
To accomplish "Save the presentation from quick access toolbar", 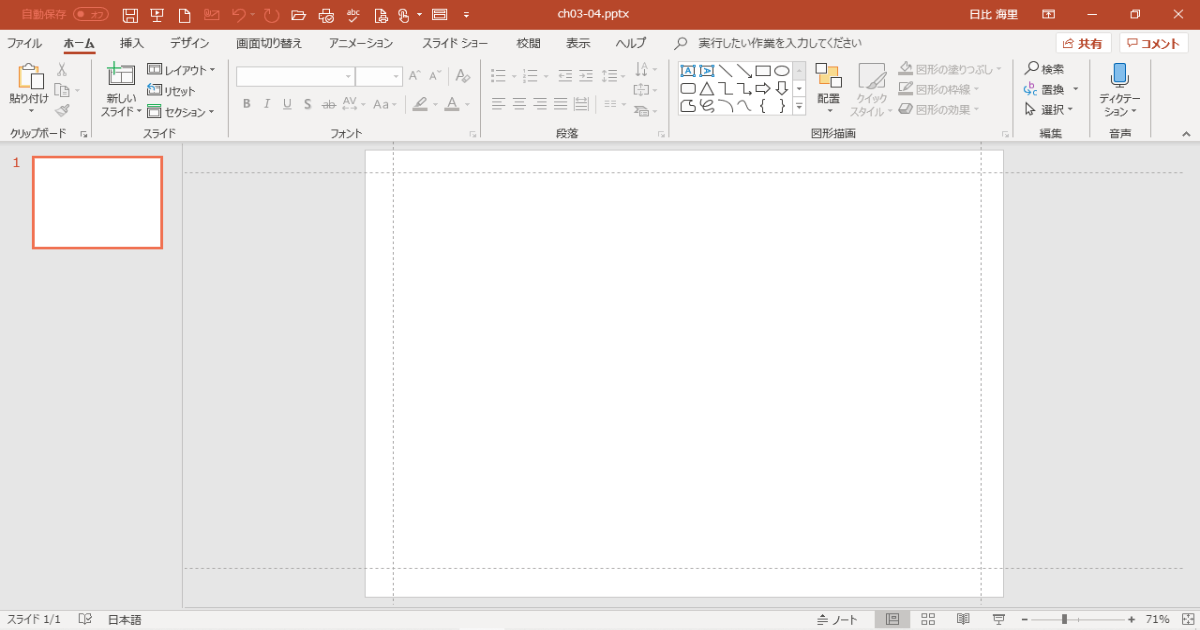I will tap(130, 15).
